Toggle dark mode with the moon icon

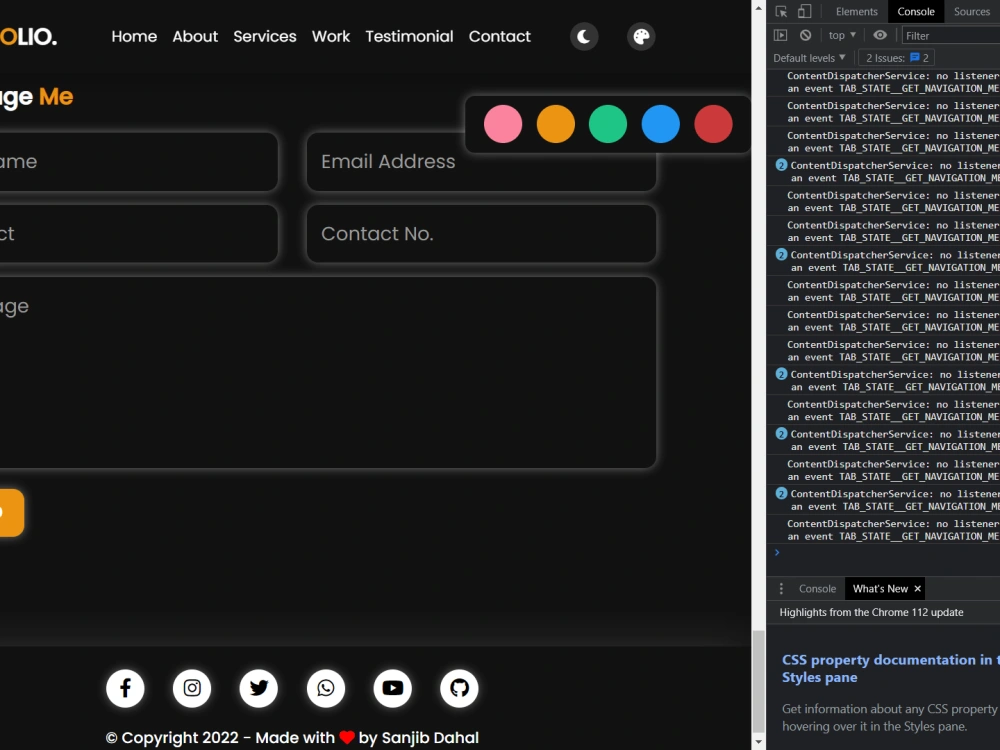[x=584, y=37]
